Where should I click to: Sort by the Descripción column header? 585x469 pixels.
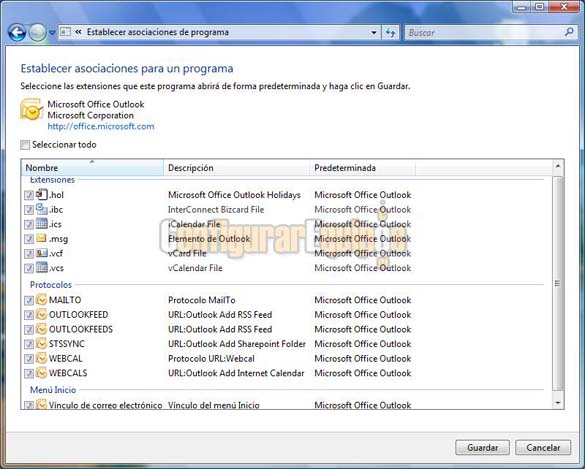pos(237,168)
